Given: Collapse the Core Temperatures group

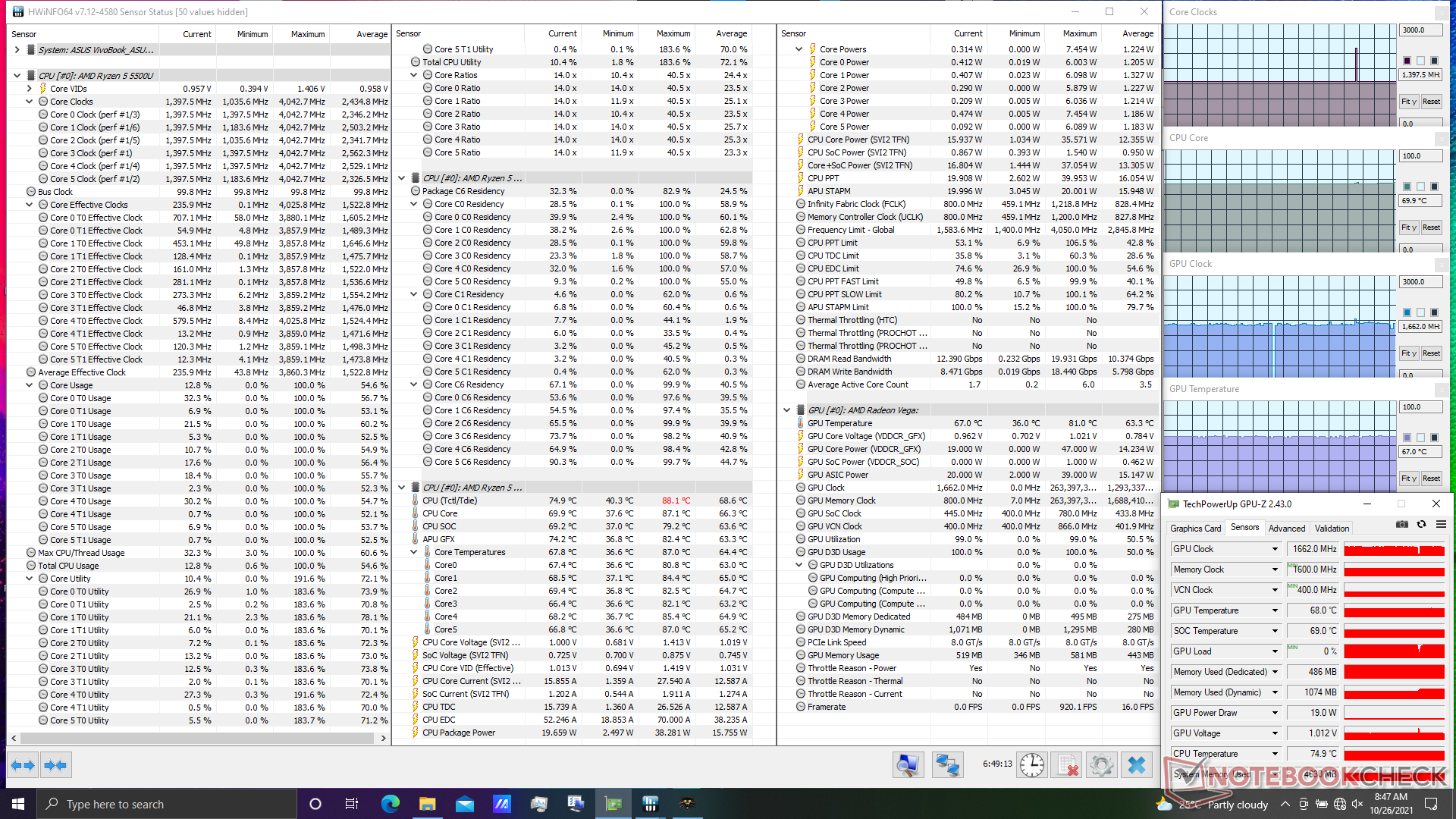Looking at the screenshot, I should (x=413, y=552).
